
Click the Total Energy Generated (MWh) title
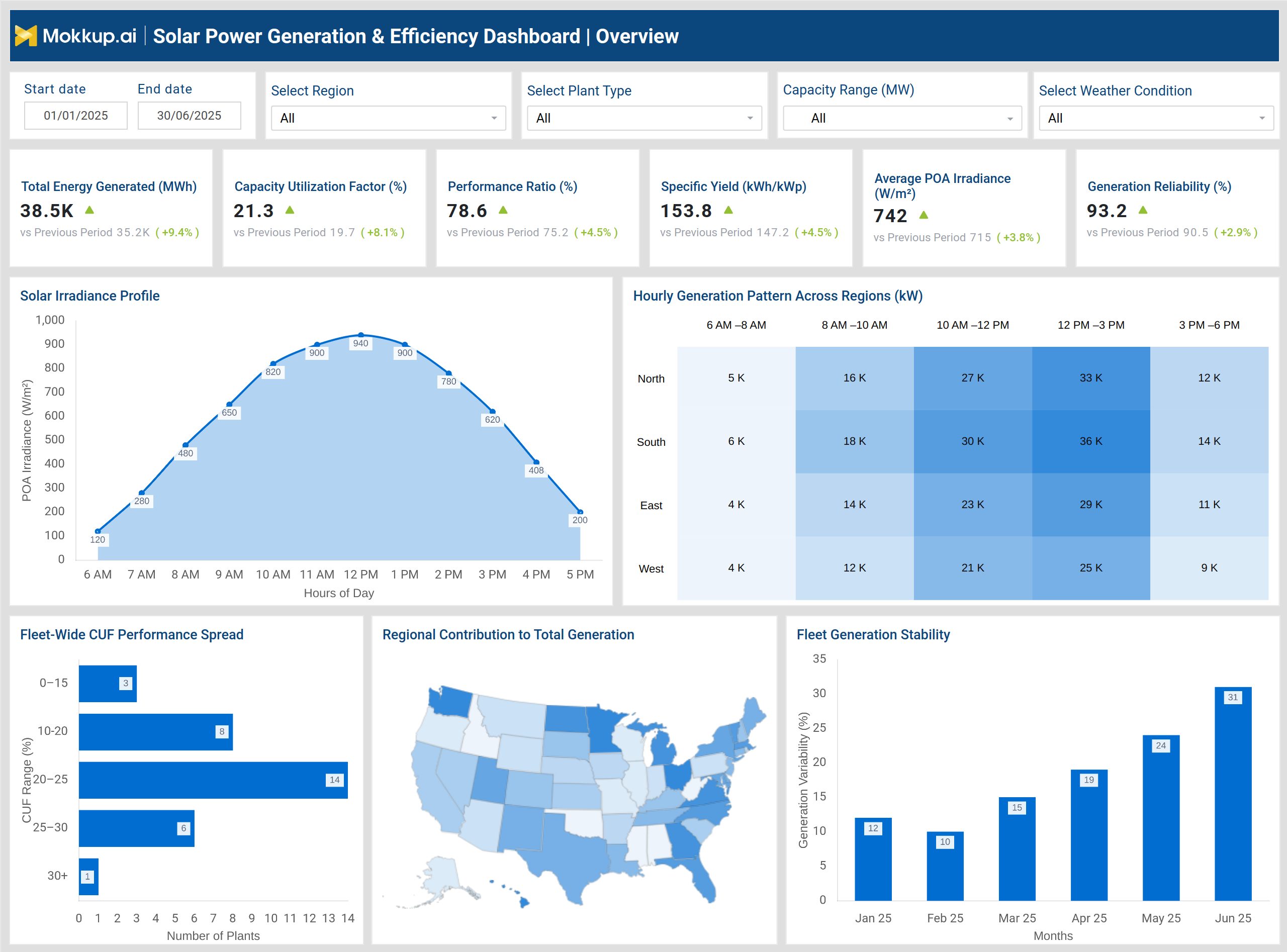pos(109,186)
